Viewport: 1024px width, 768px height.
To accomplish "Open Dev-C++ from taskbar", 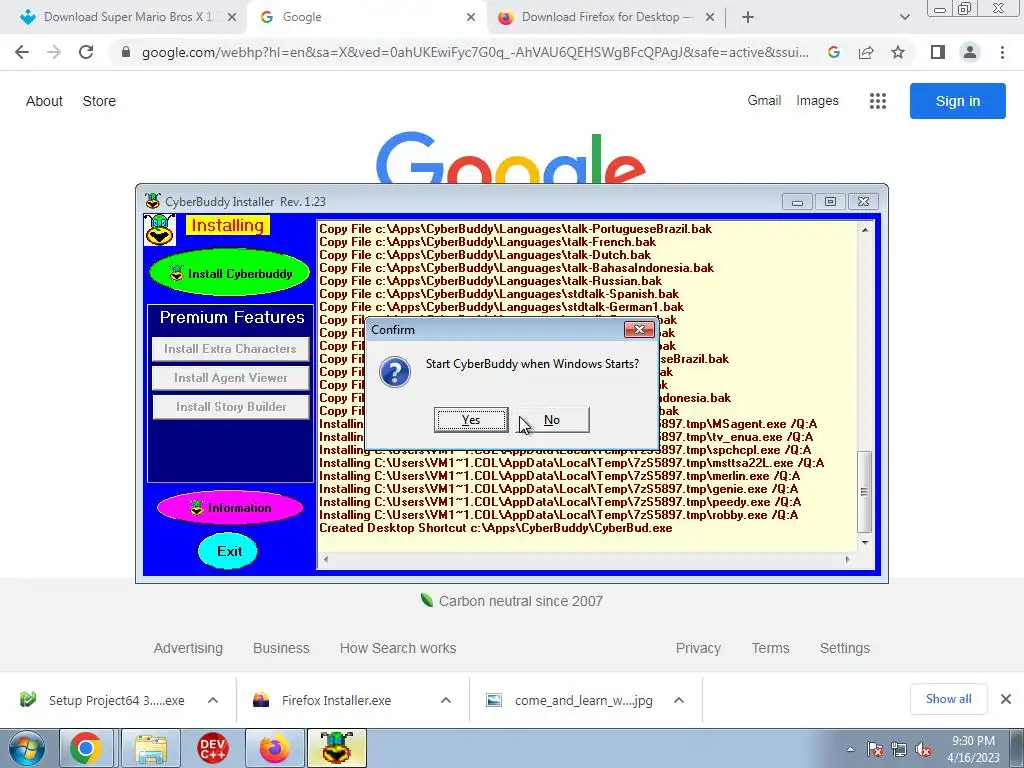I will click(213, 748).
